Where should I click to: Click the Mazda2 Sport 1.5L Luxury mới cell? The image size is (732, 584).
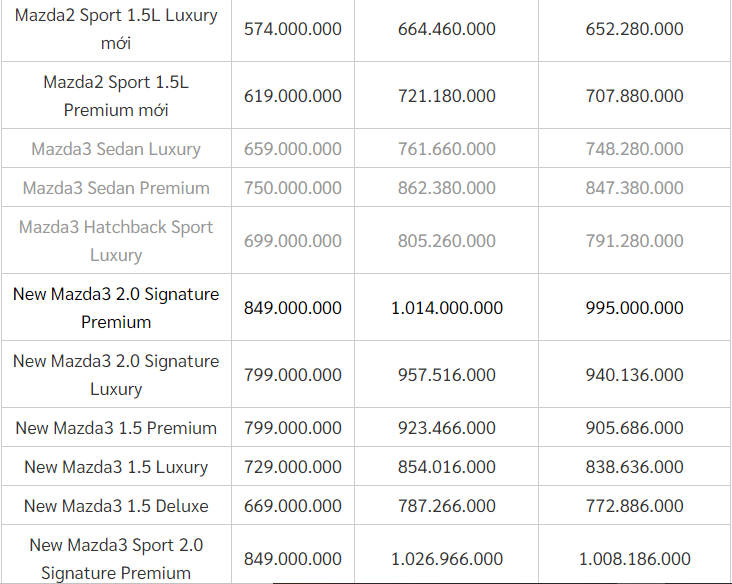[116, 29]
